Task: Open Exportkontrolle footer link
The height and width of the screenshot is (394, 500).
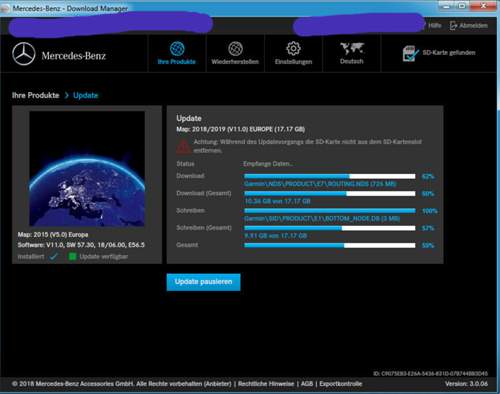Action: pyautogui.click(x=341, y=384)
